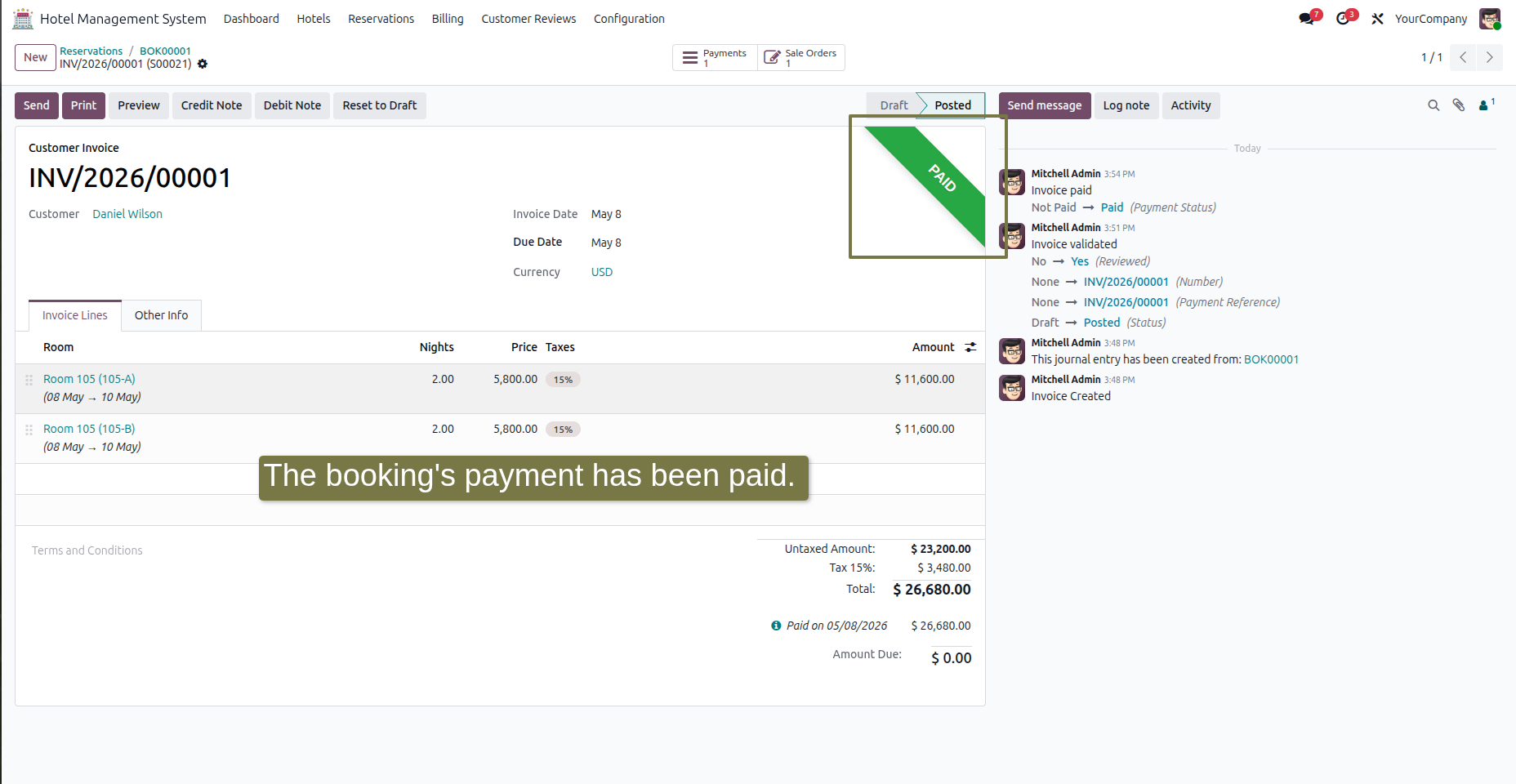
Task: Go to next record arrow
Action: click(1489, 57)
